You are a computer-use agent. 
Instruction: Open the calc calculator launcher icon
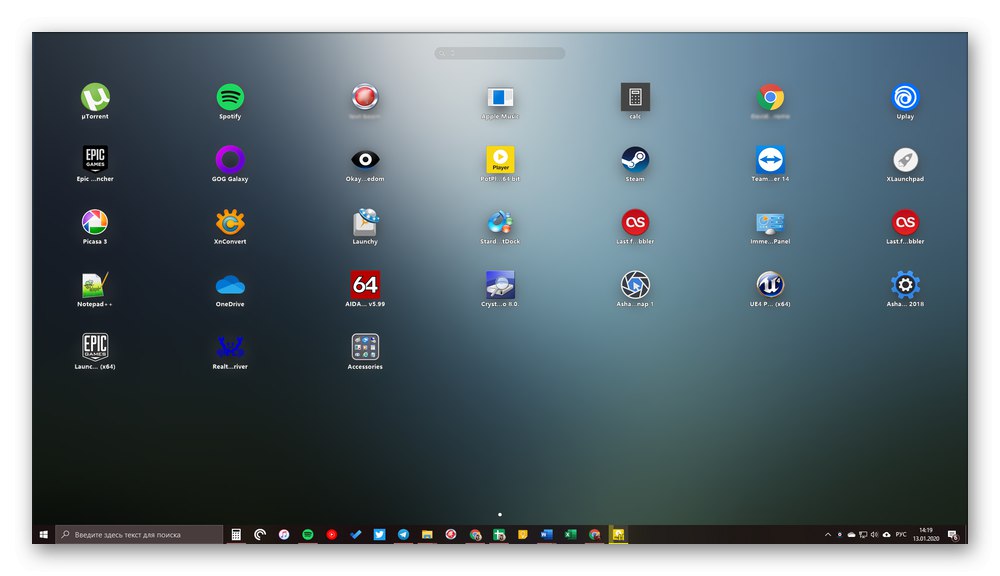click(x=635, y=98)
